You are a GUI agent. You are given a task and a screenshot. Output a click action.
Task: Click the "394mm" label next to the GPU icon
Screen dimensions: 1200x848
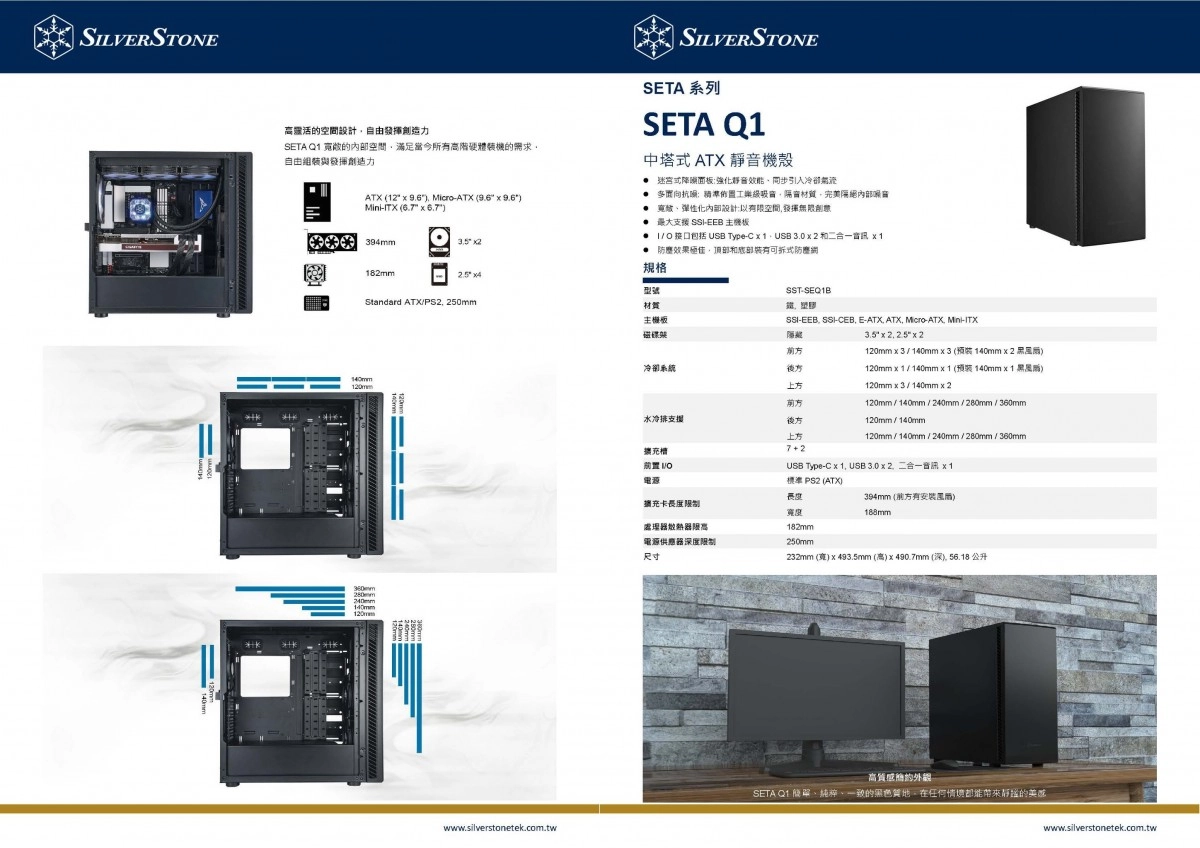click(380, 242)
